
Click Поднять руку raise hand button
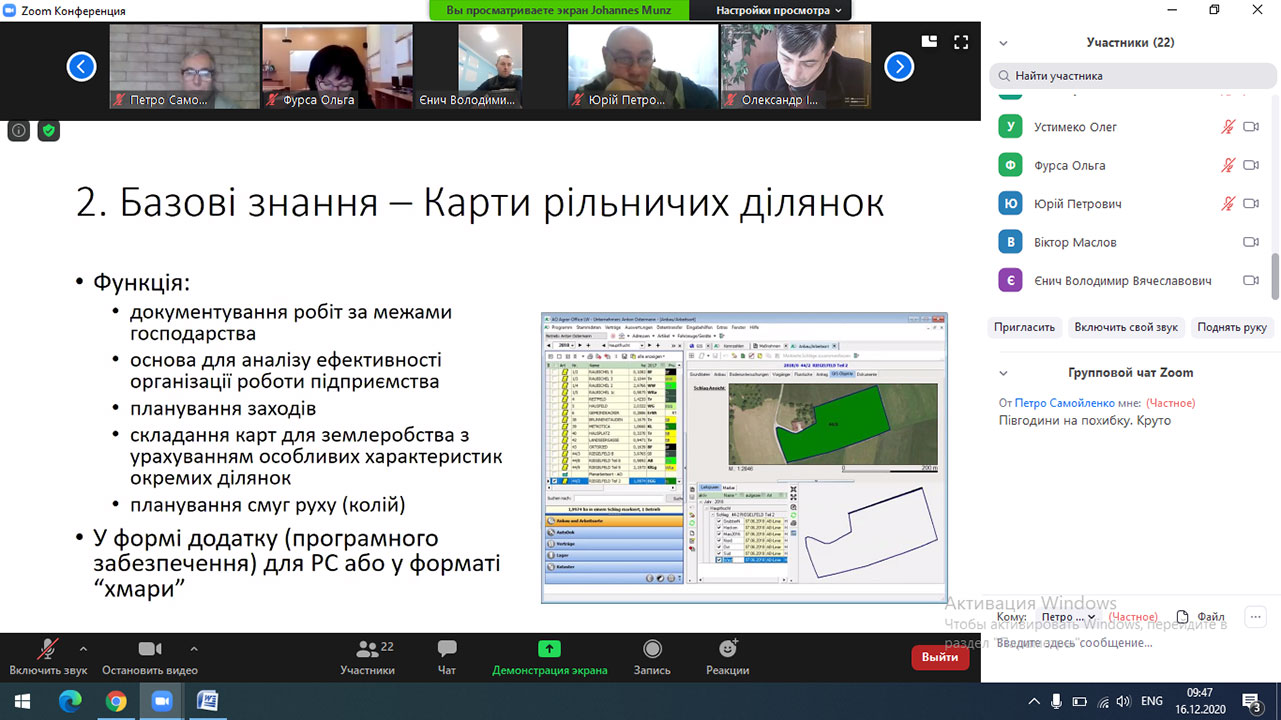tap(1231, 327)
